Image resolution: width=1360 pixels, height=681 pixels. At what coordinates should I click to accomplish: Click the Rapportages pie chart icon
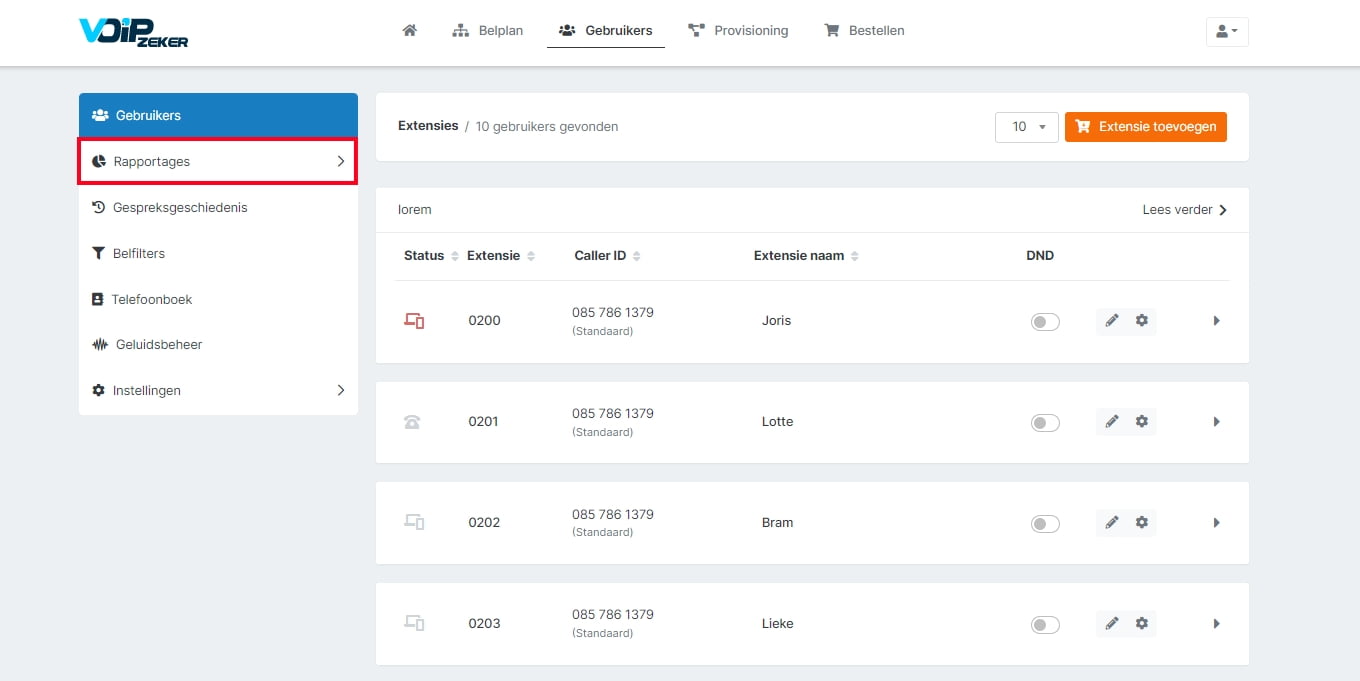98,161
